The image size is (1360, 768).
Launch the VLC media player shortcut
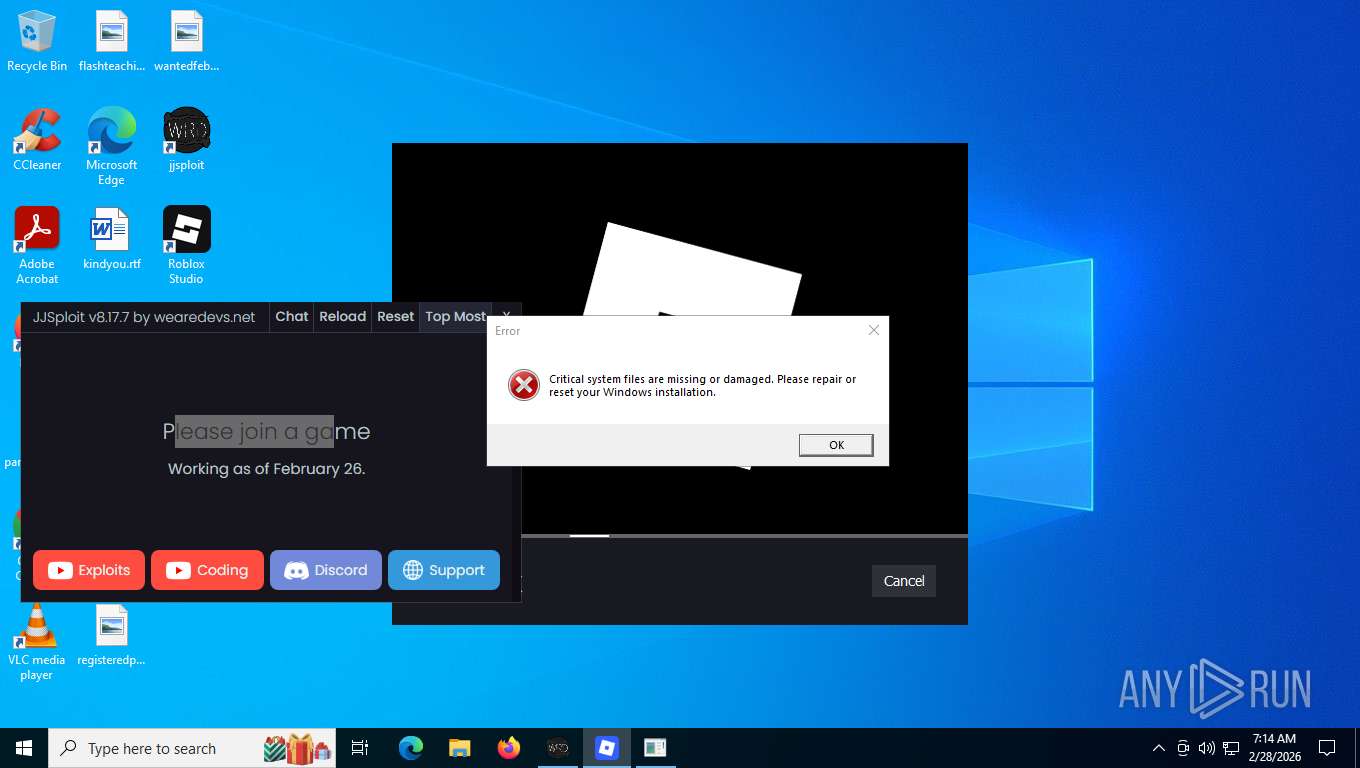[37, 641]
